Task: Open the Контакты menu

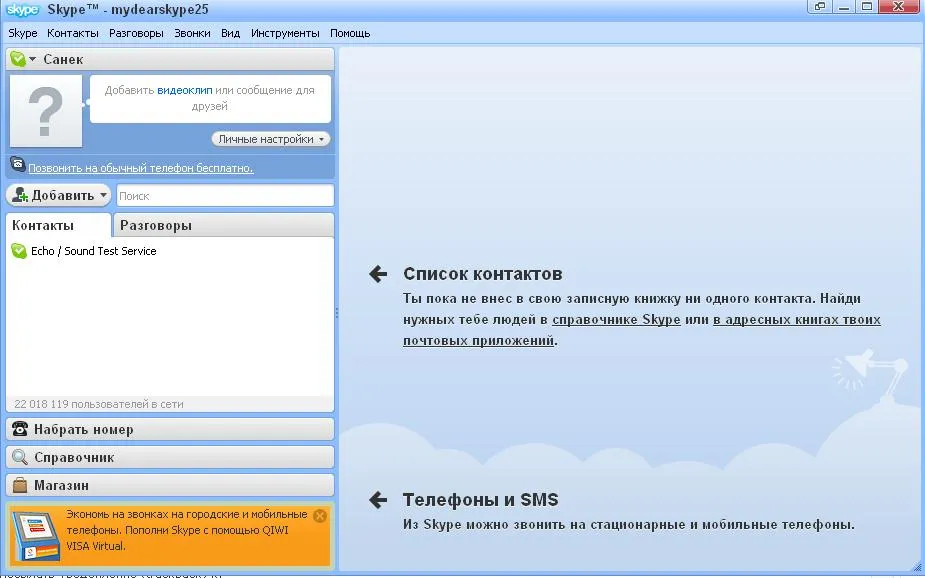Action: pos(73,33)
